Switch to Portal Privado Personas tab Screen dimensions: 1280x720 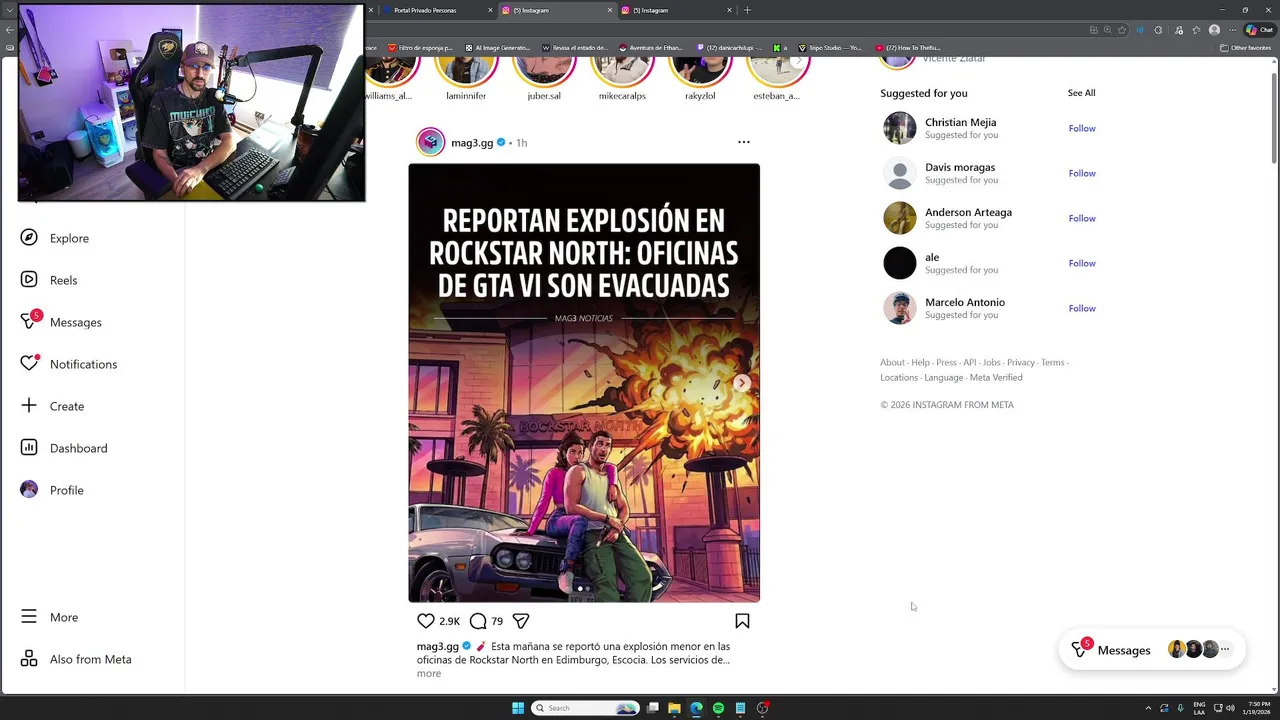435,10
